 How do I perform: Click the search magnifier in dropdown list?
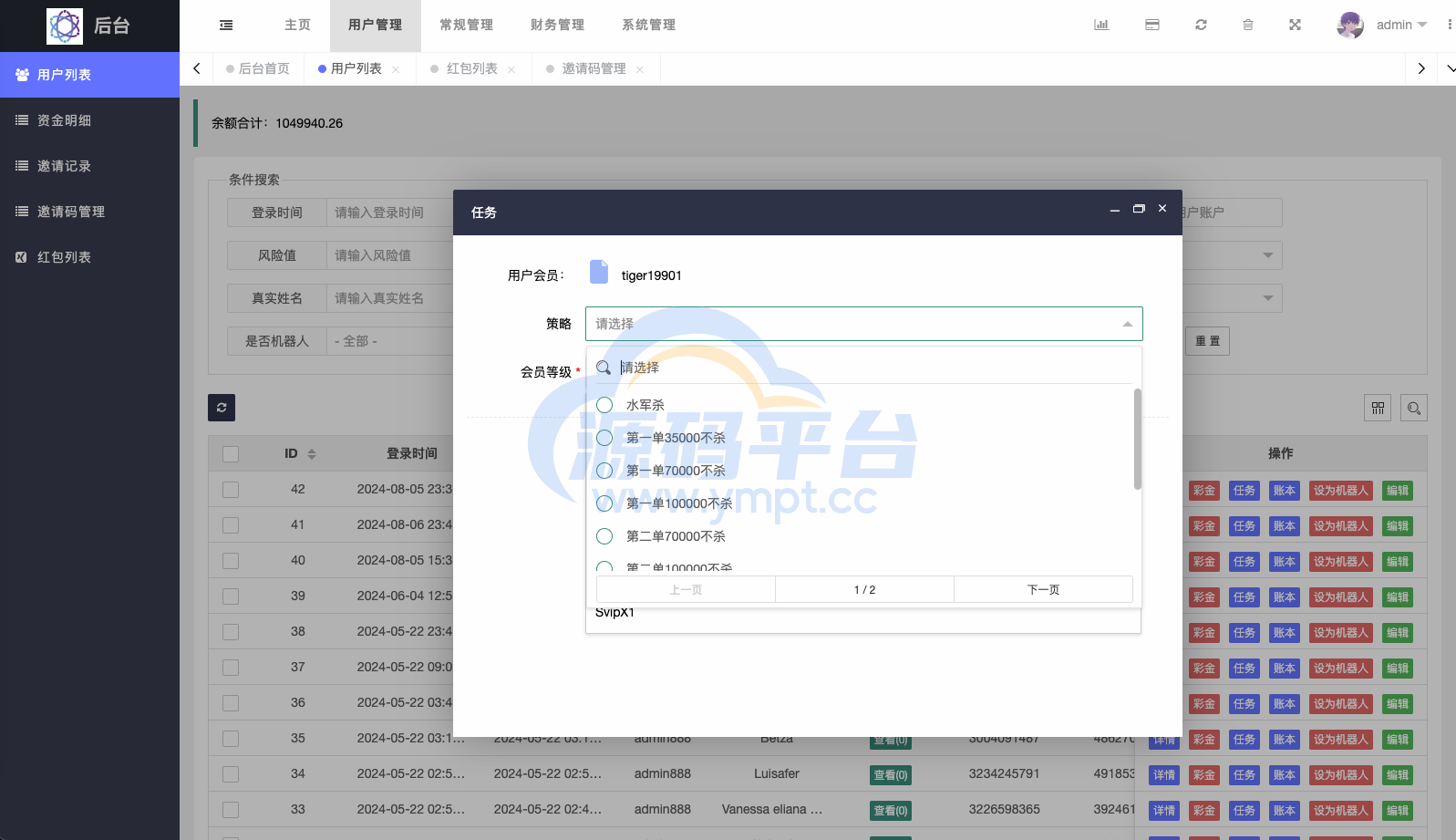604,368
